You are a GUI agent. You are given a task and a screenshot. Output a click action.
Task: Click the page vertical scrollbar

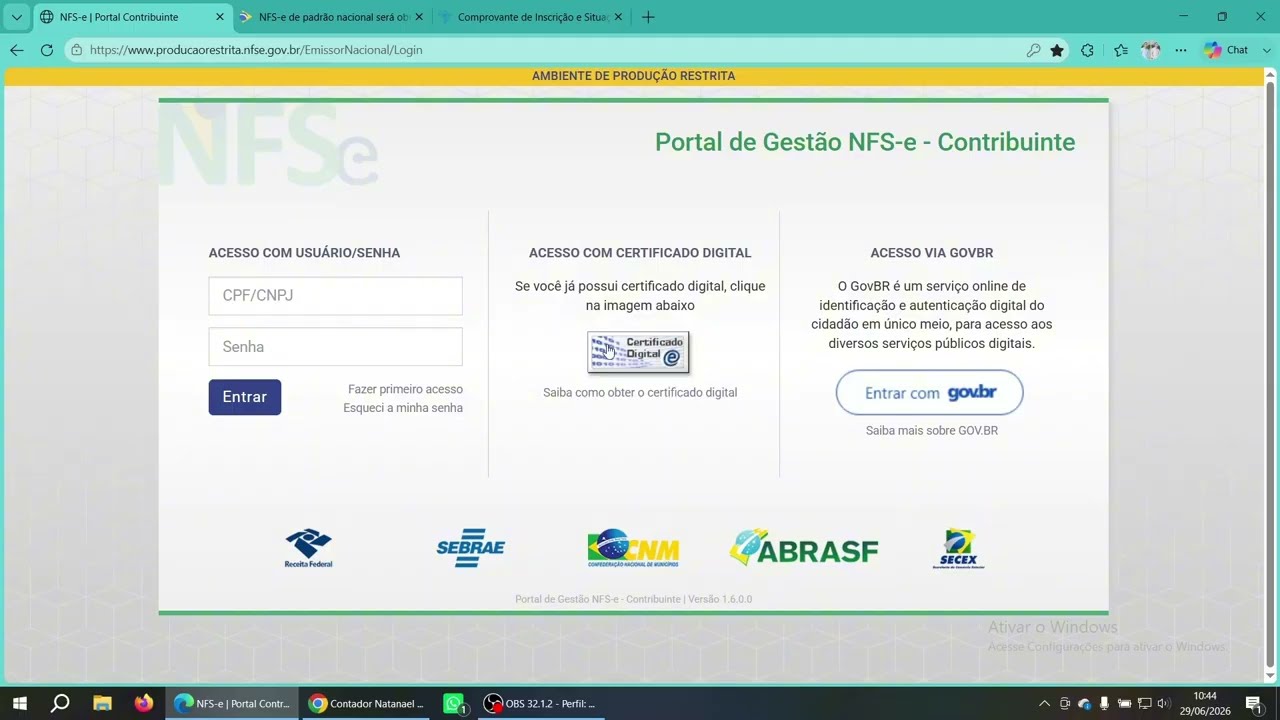coord(1271,373)
